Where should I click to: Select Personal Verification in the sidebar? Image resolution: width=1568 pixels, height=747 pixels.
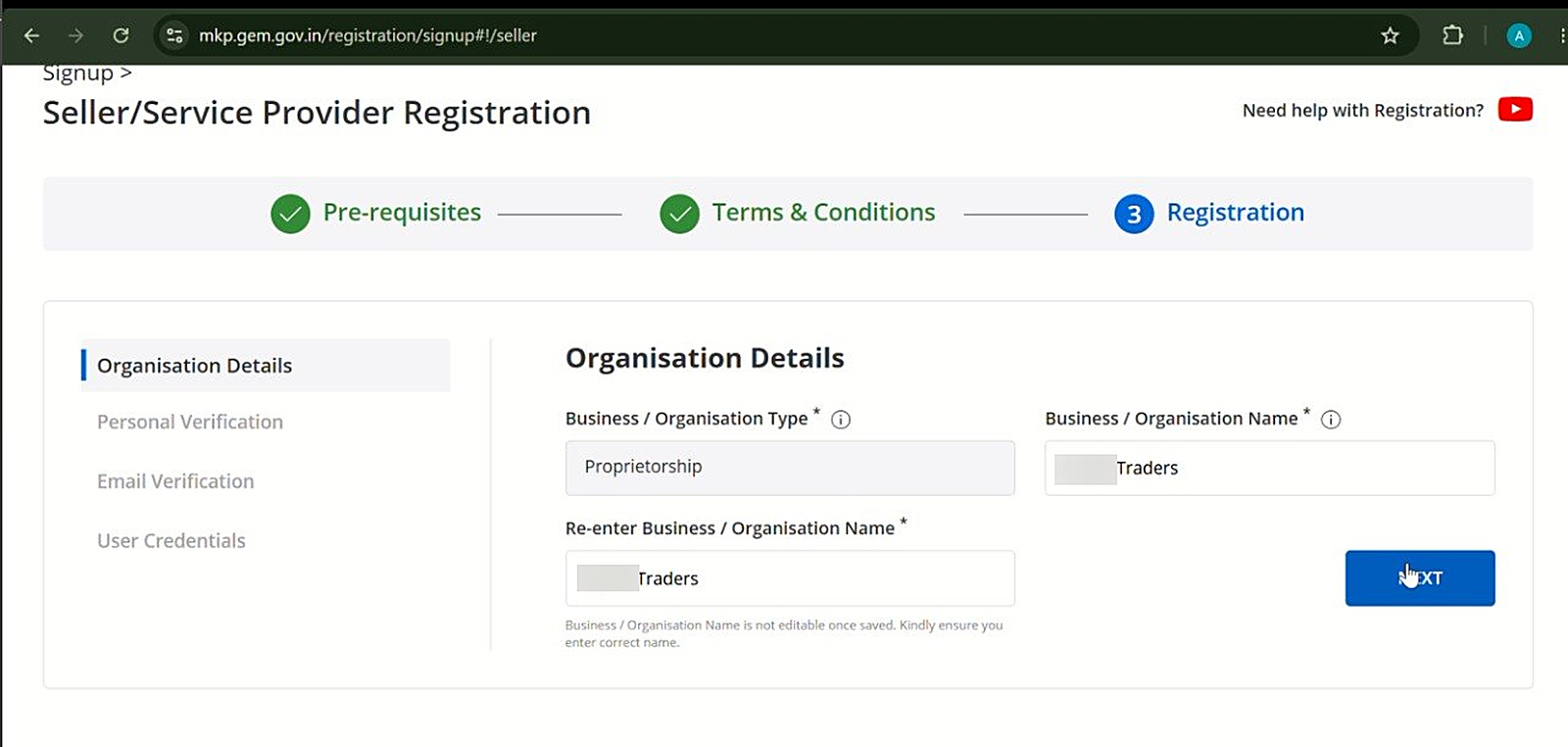point(190,422)
